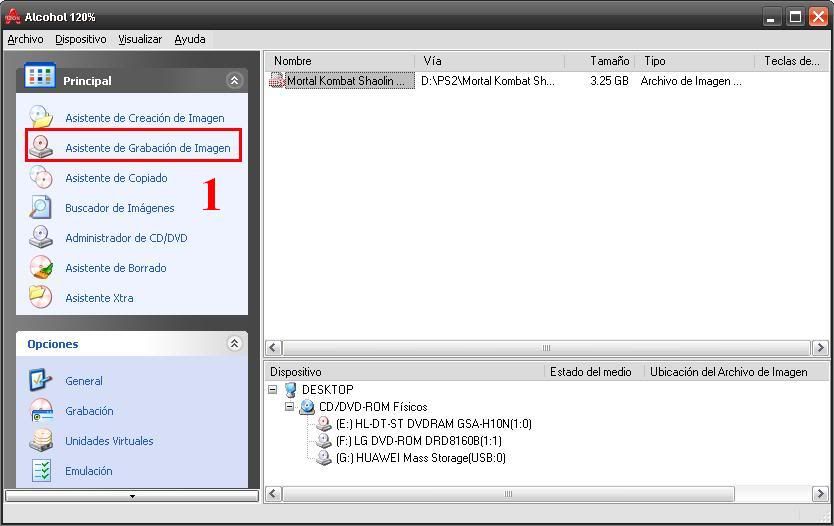Collapse the DESKTOP tree node

273,389
